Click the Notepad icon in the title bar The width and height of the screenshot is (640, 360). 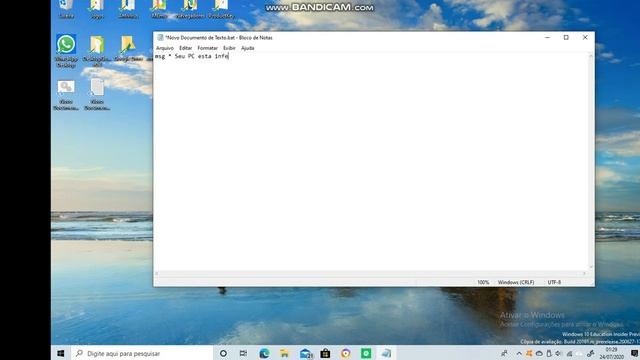[160, 38]
